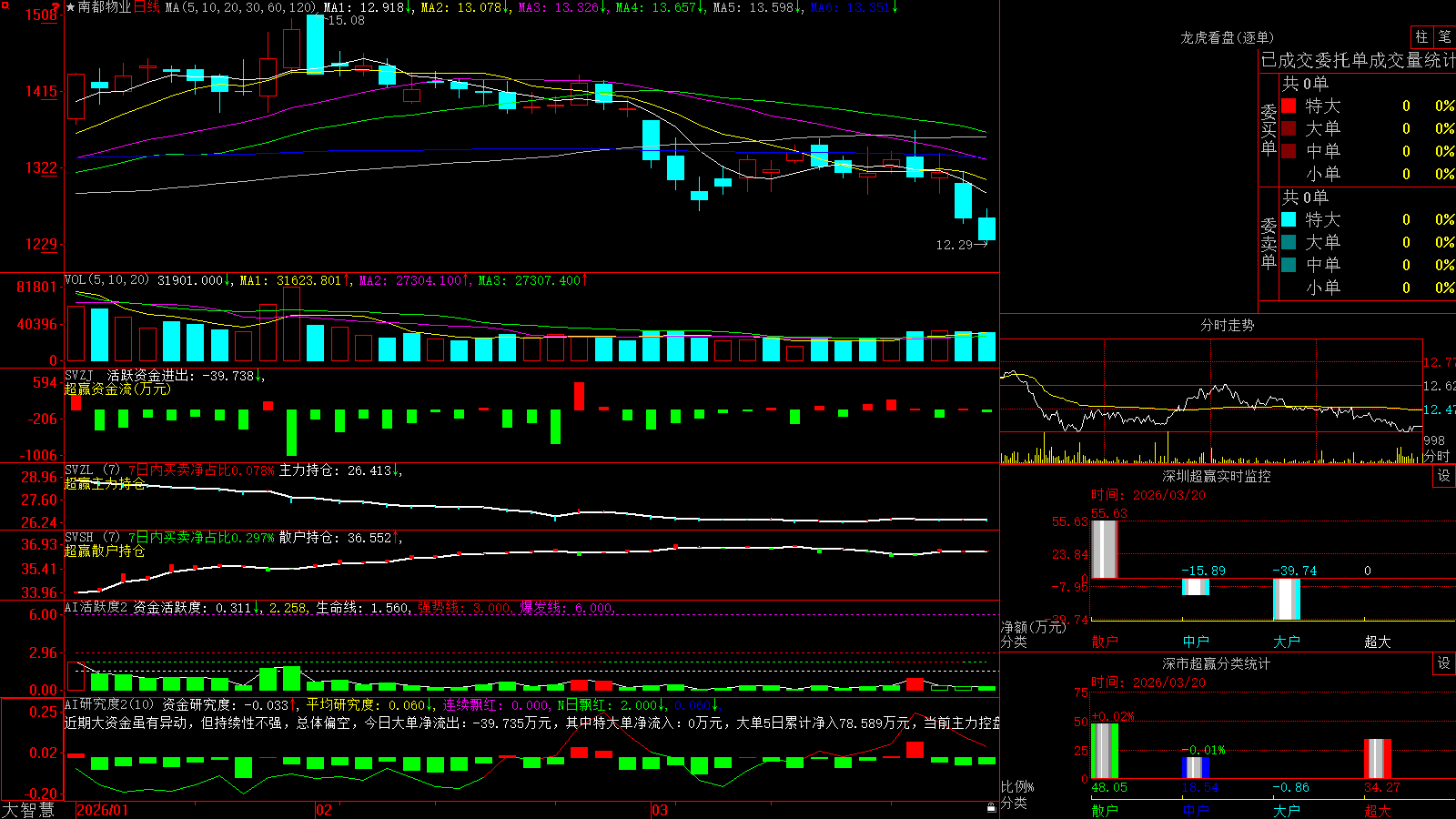Select the SVZL (7) indicator title
1456x819 pixels.
(x=92, y=470)
